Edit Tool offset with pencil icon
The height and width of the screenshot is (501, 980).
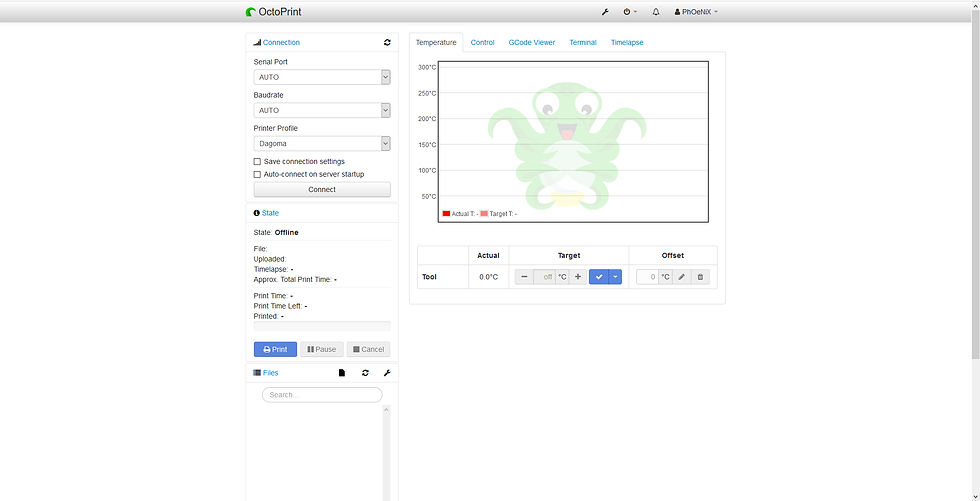pos(682,277)
